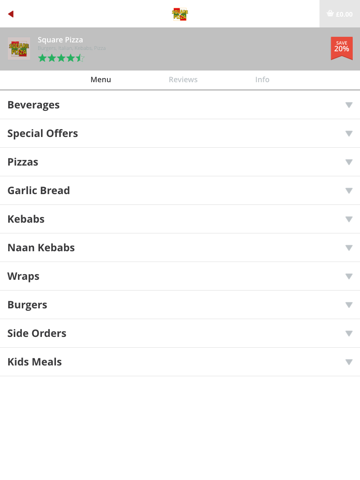Expand the Special Offers arrow

tap(349, 134)
